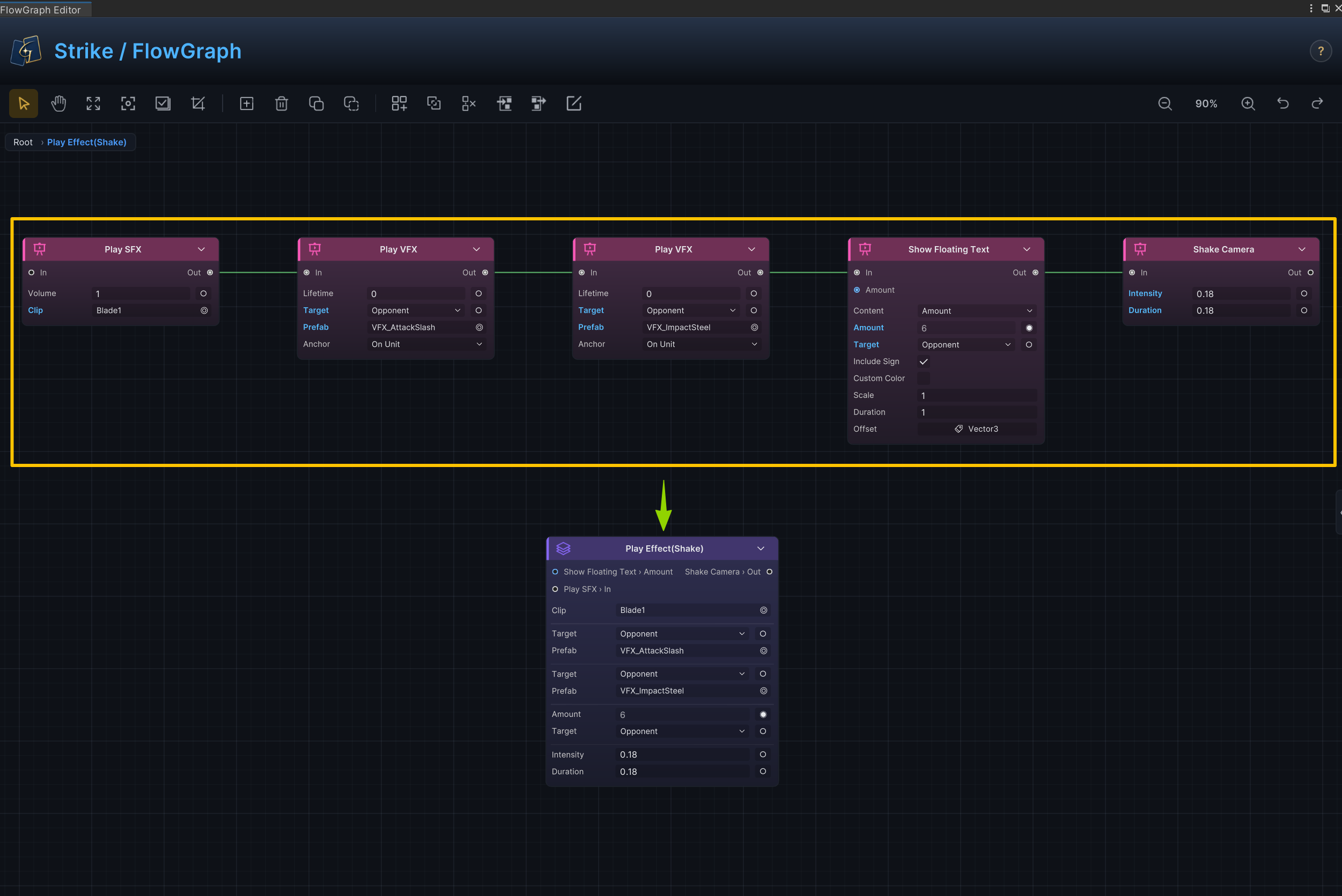
Task: Toggle the port circle beside Amount in Play Effect(Shake)
Action: tap(763, 714)
